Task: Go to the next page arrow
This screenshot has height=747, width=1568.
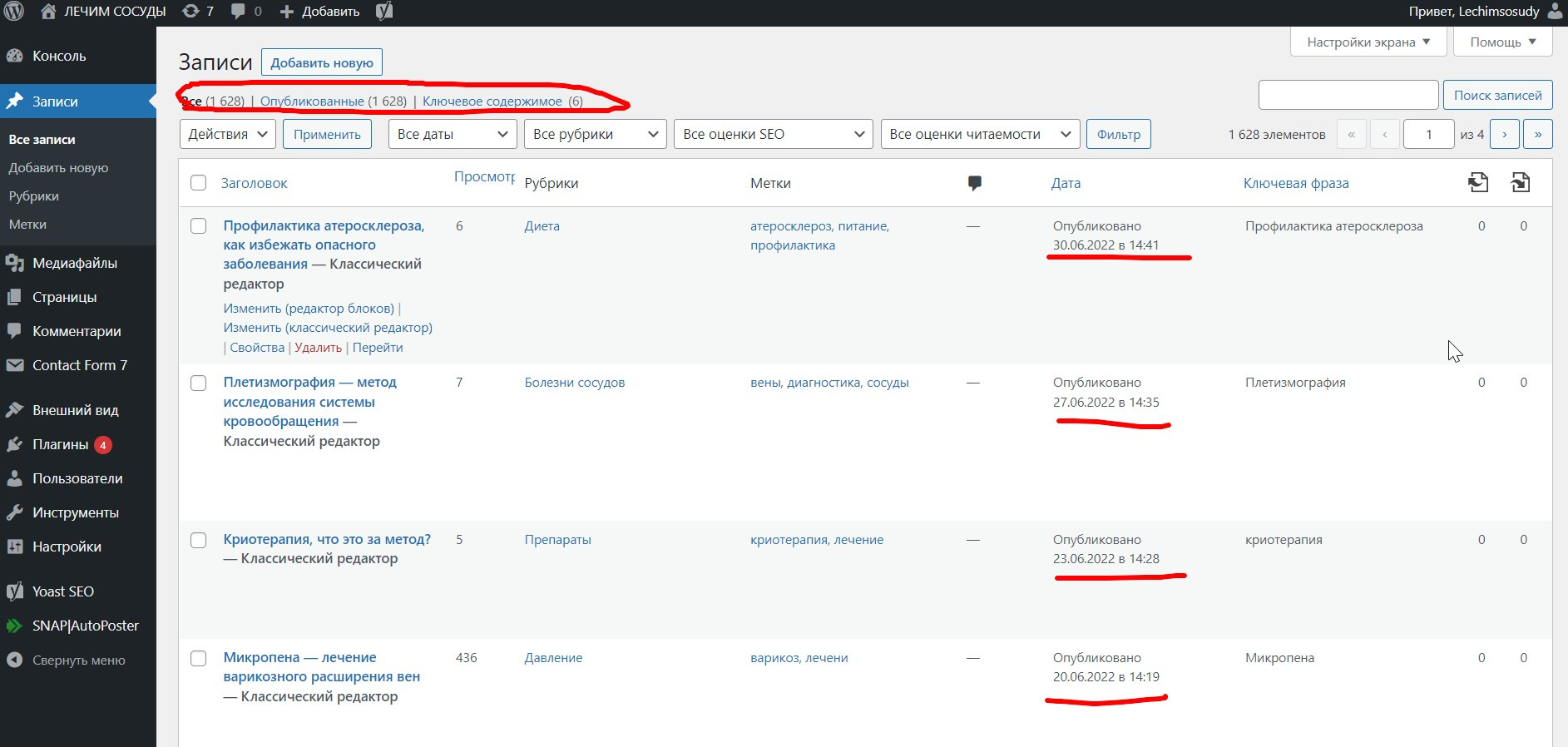Action: (x=1504, y=134)
